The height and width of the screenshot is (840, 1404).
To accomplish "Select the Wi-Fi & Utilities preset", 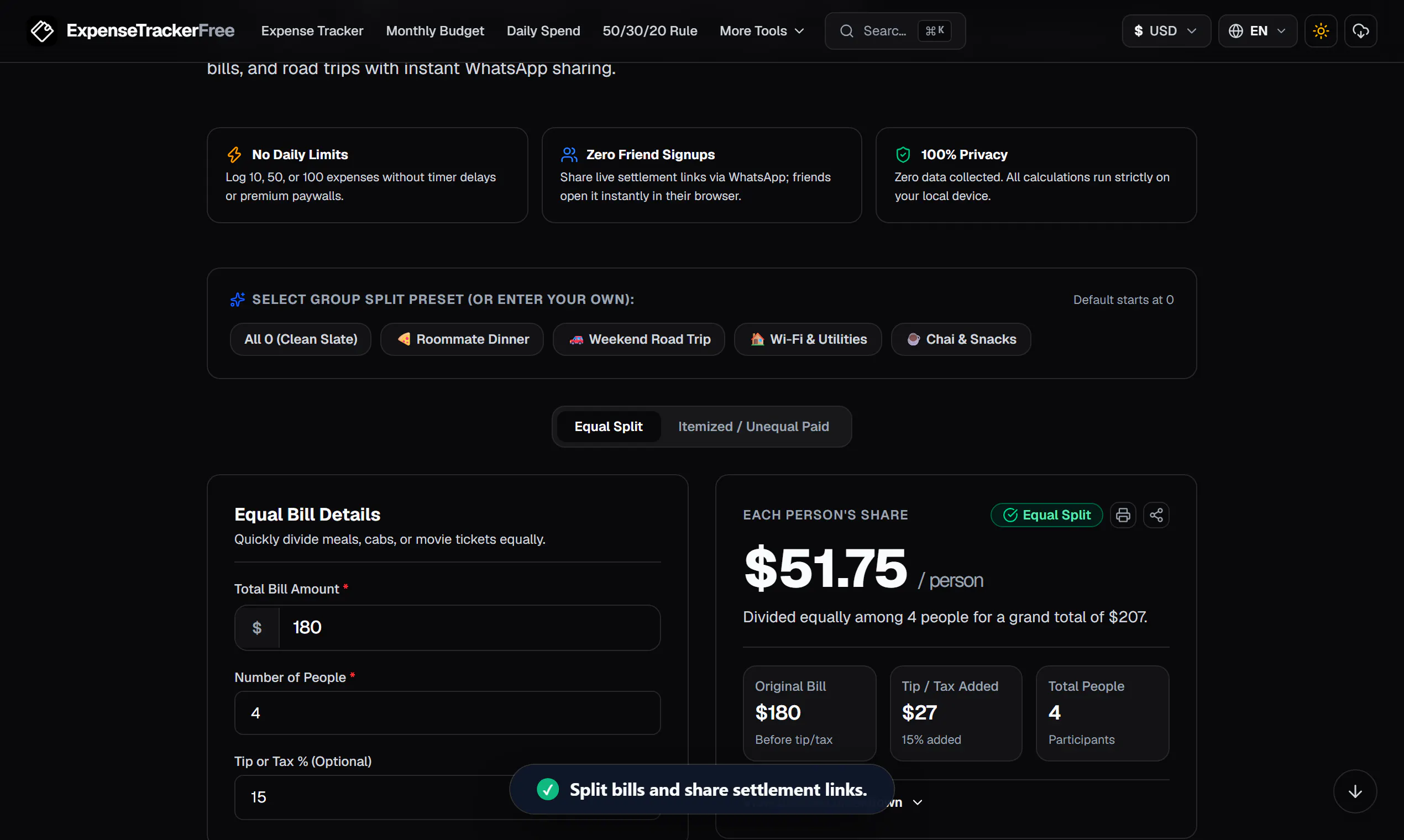I will 808,339.
